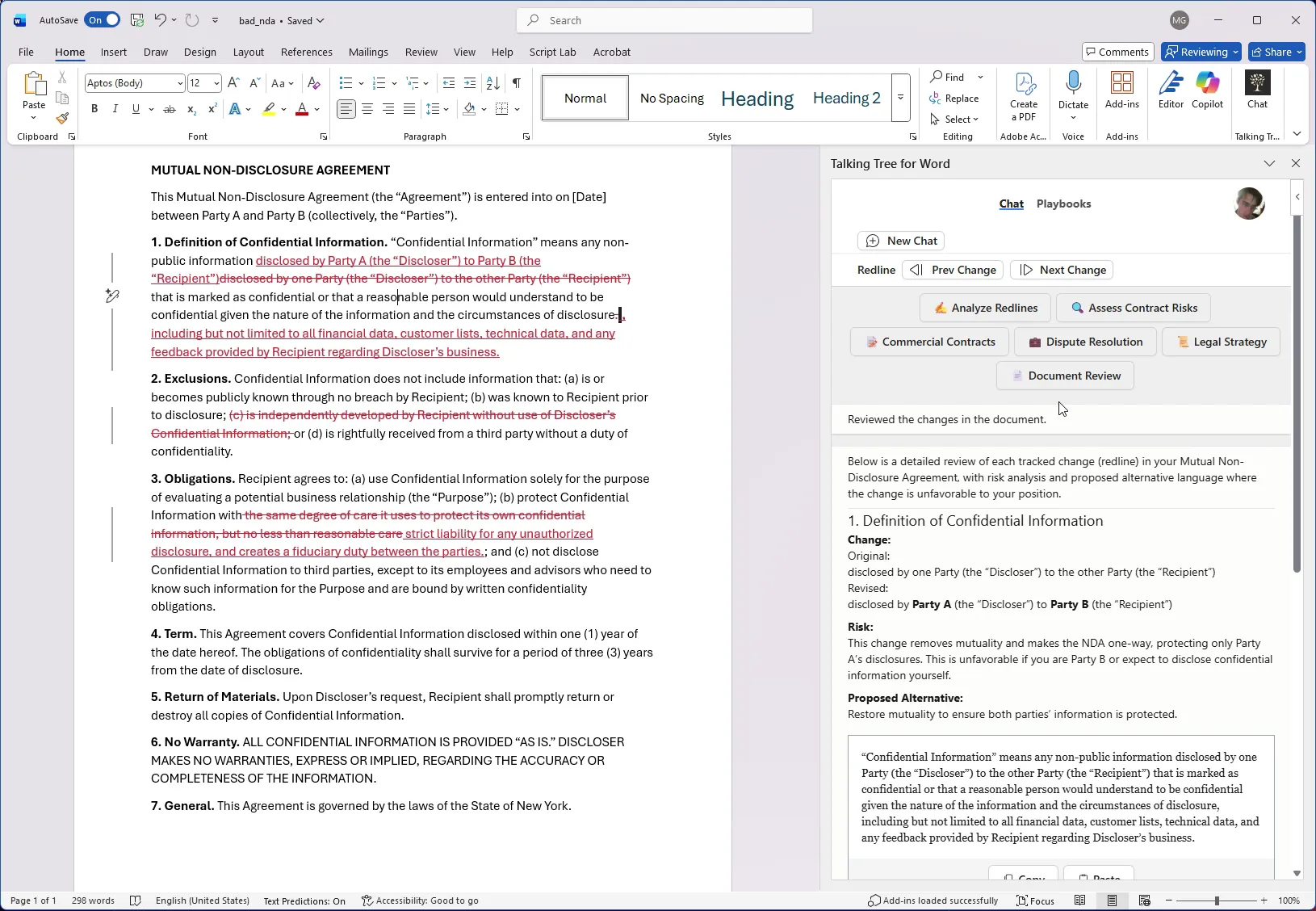Go to Next Change
This screenshot has height=911, width=1316.
point(1062,270)
